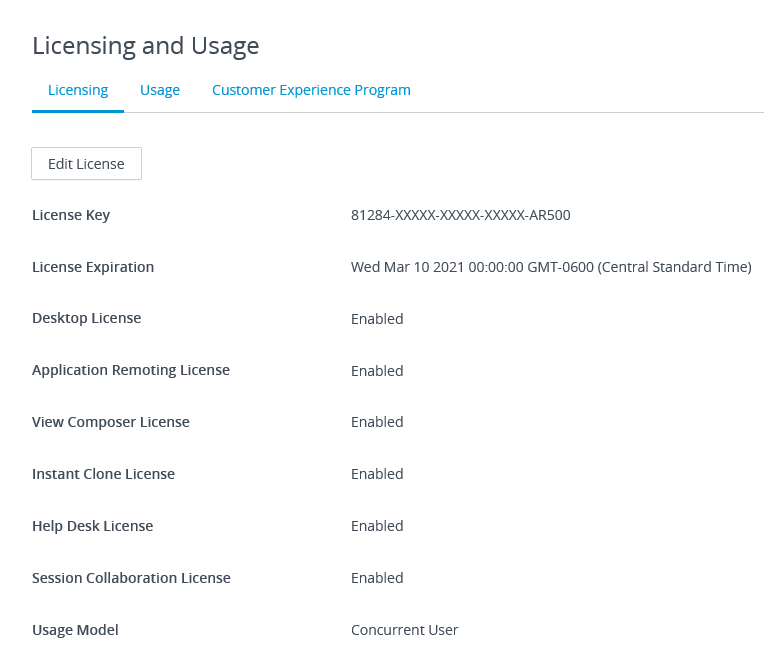The width and height of the screenshot is (764, 652).
Task: Click the License Key label
Action: pos(71,215)
